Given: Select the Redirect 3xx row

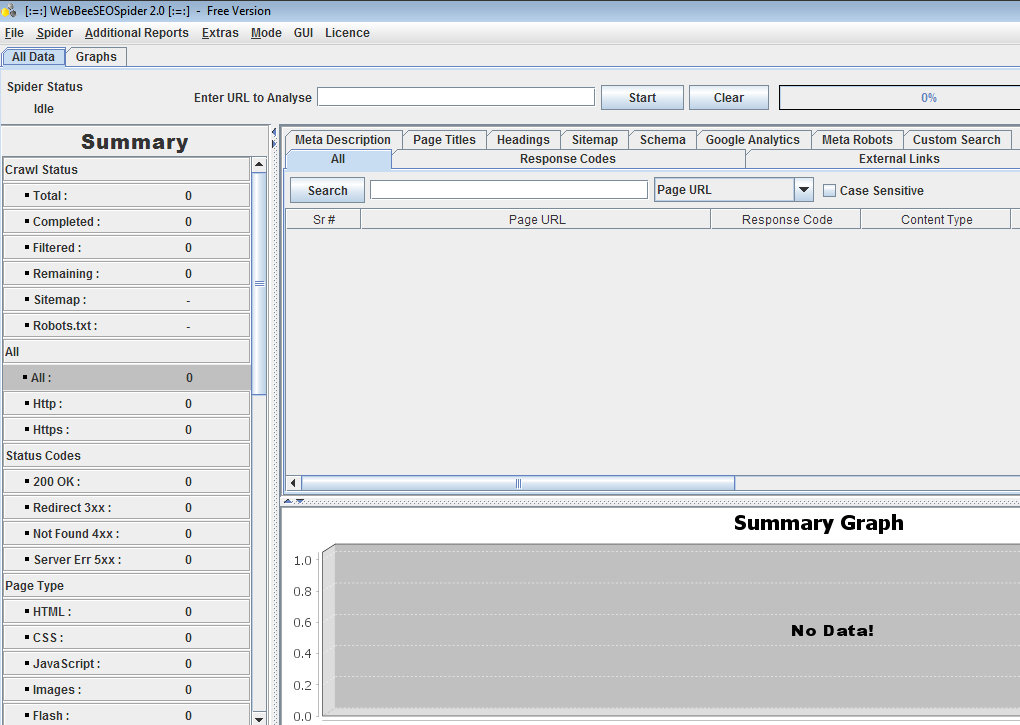Looking at the screenshot, I should pyautogui.click(x=127, y=508).
